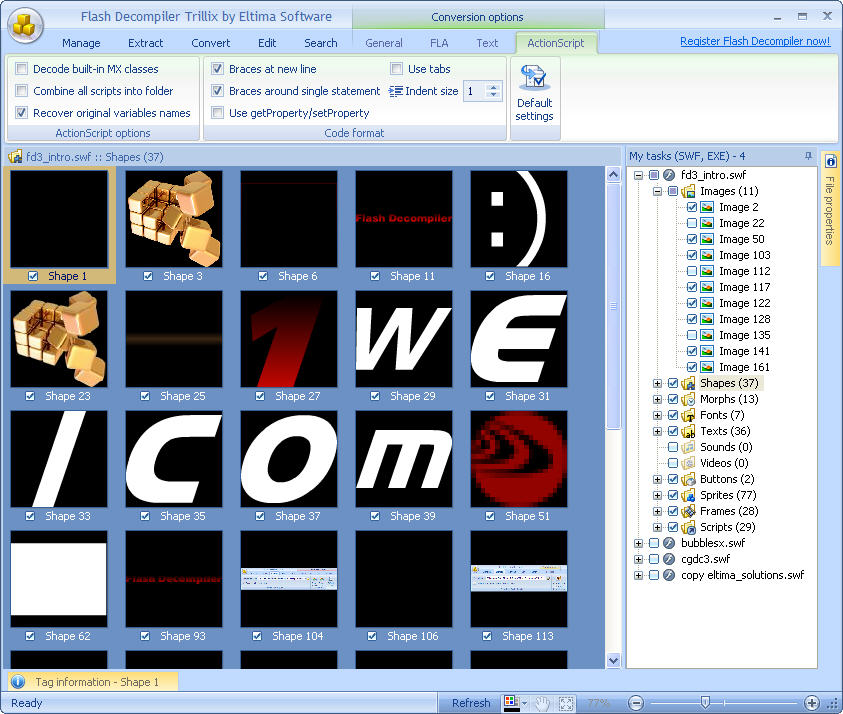Click the Refresh button in status bar
This screenshot has height=714, width=843.
pyautogui.click(x=471, y=703)
